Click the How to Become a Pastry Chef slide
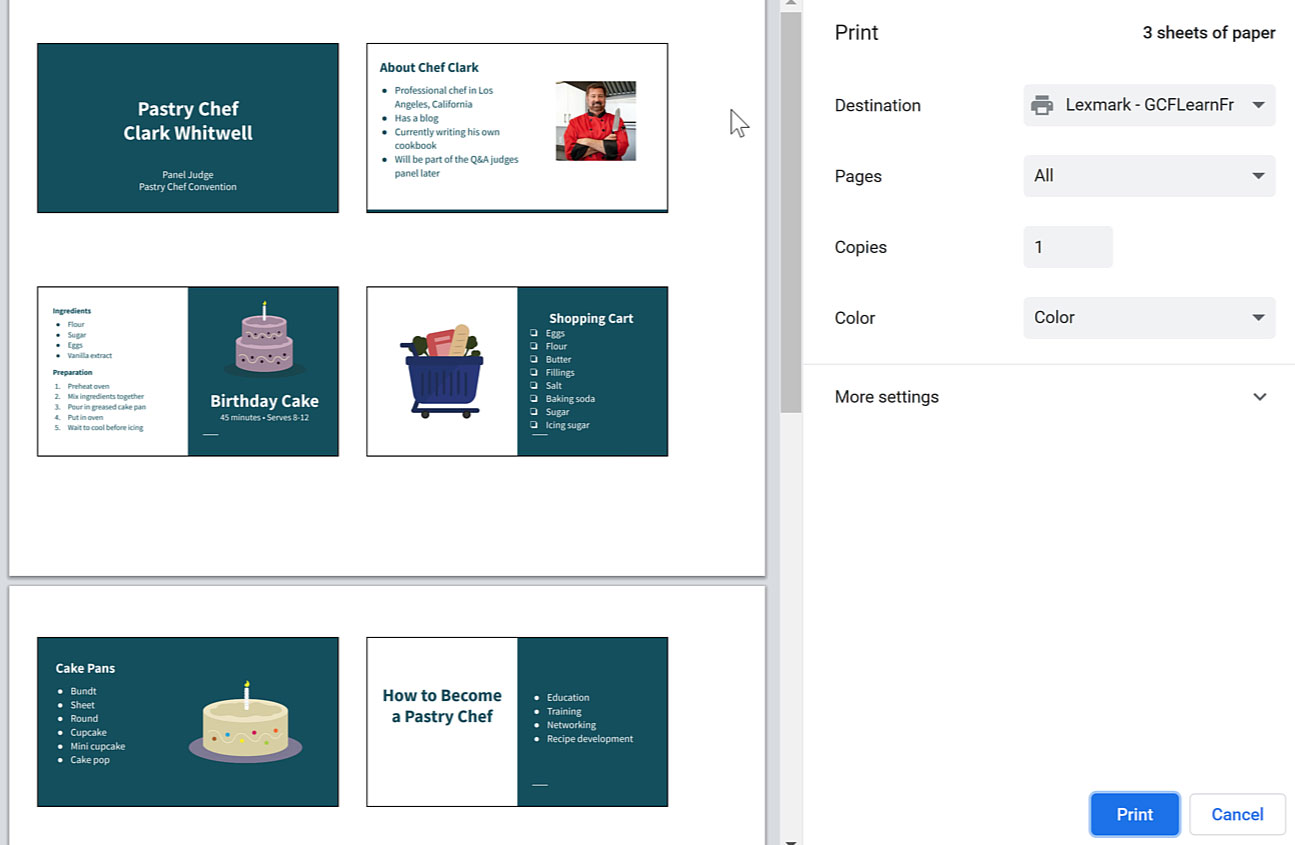Screen dimensions: 1295x845 517,722
